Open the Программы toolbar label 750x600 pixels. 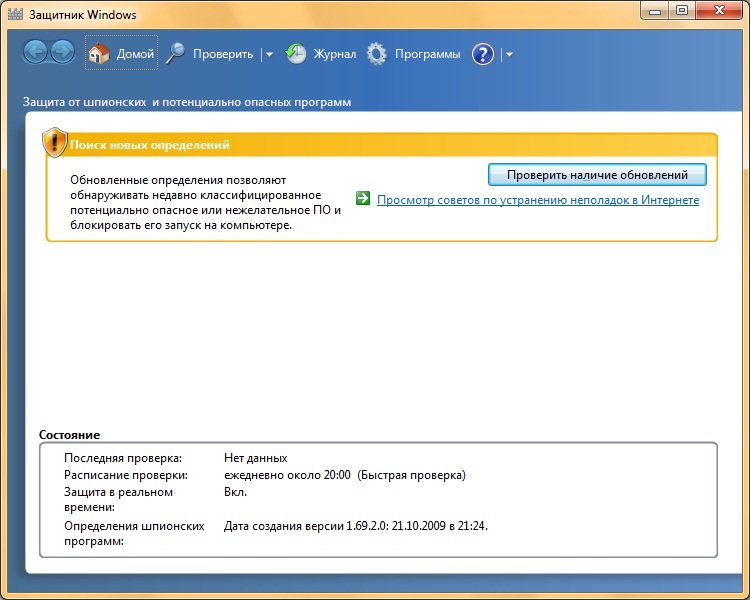427,54
